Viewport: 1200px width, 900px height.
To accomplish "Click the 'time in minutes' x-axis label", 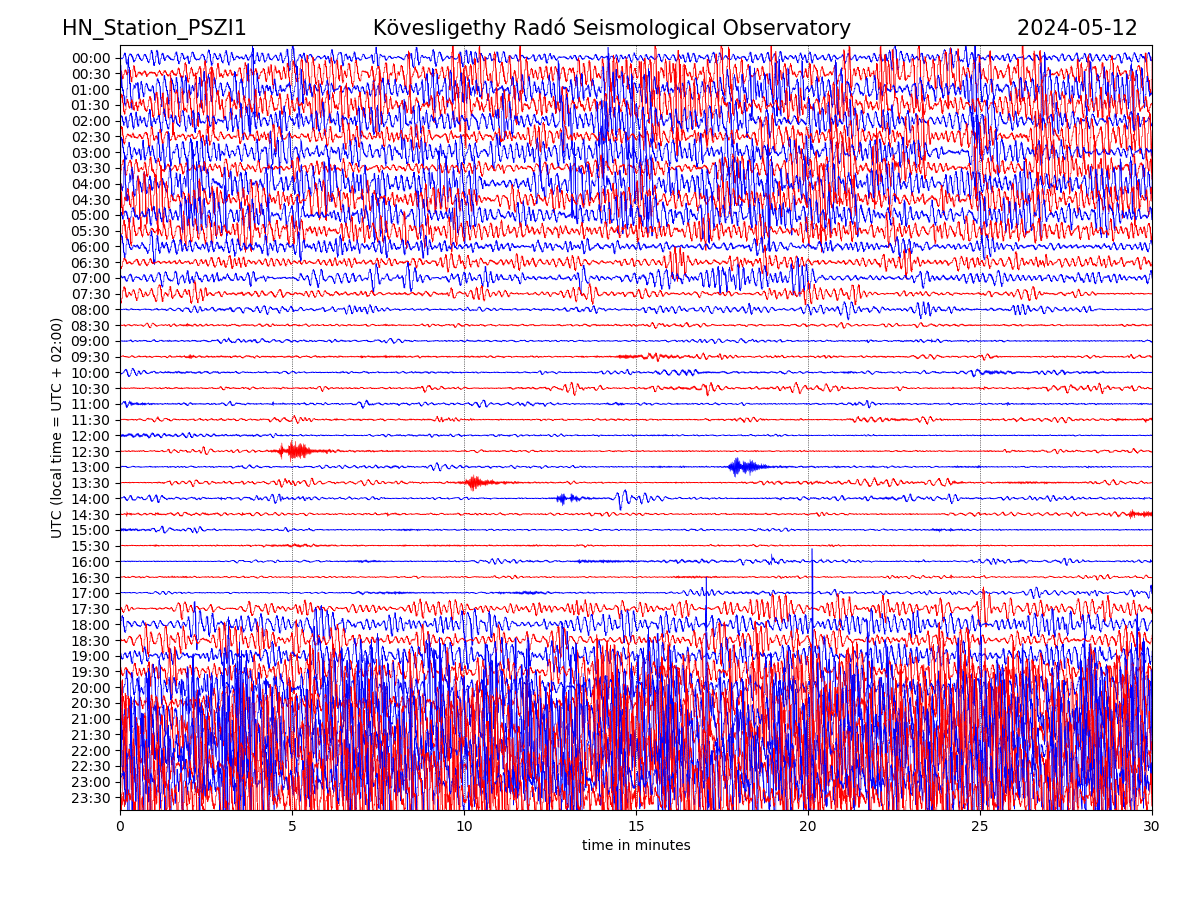I will click(636, 845).
